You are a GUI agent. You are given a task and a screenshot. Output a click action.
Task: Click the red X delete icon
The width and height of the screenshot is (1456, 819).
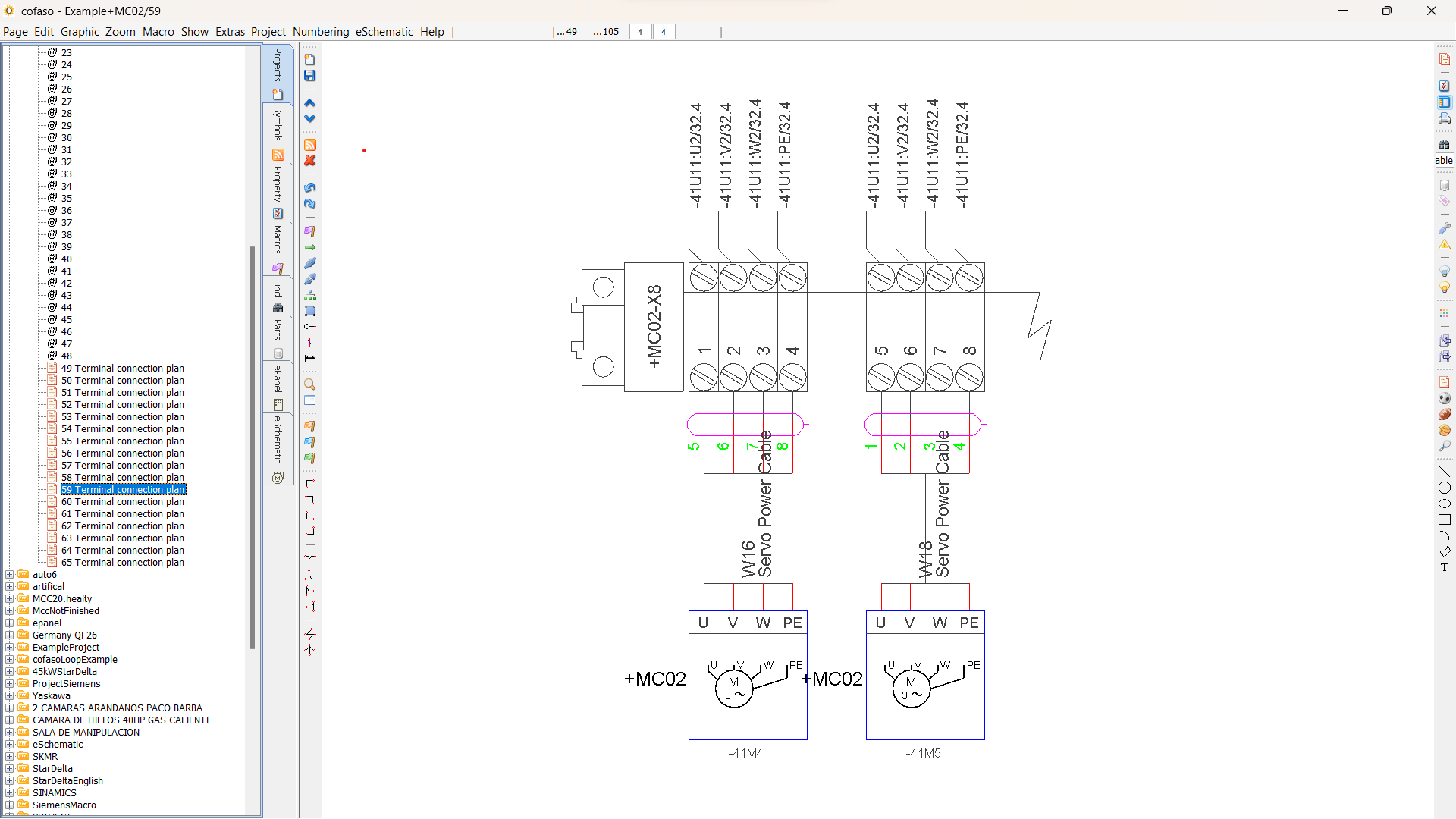309,161
